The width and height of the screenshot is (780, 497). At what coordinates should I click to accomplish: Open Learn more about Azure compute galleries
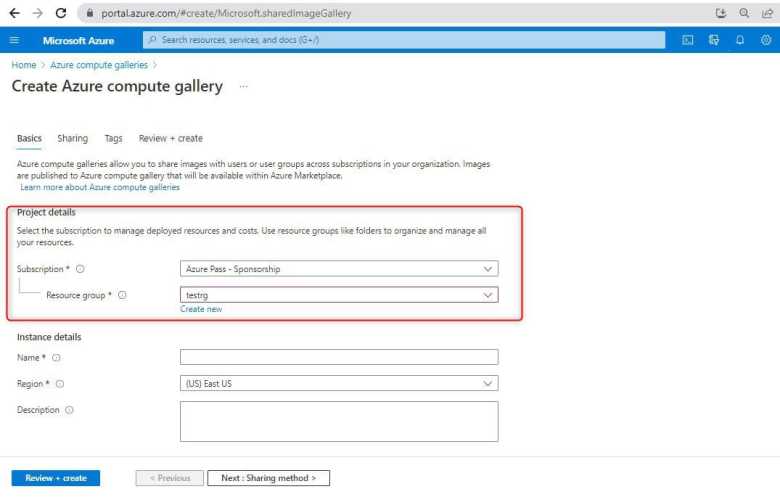pos(100,187)
